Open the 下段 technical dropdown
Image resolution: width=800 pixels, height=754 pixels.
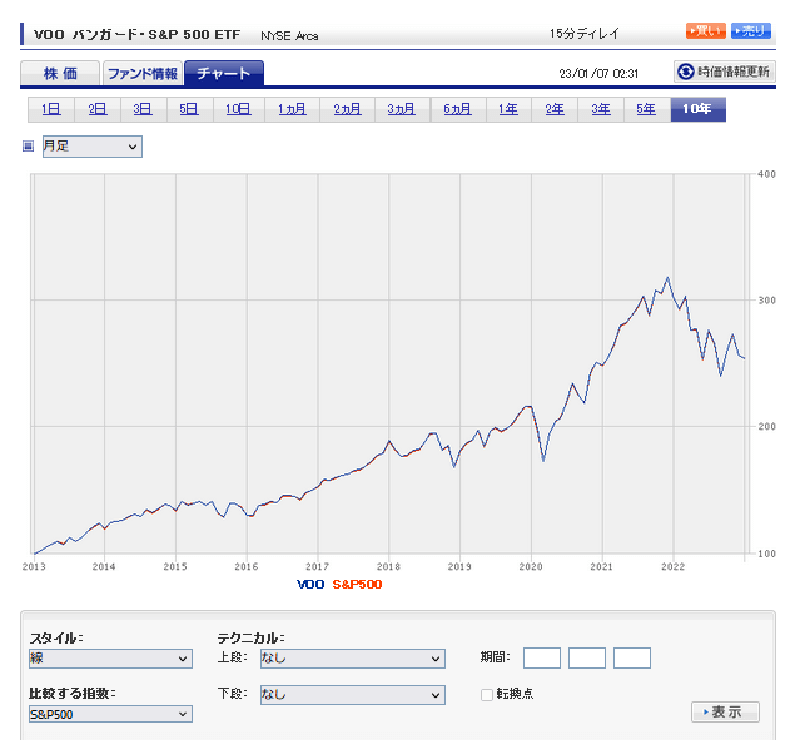coord(353,695)
